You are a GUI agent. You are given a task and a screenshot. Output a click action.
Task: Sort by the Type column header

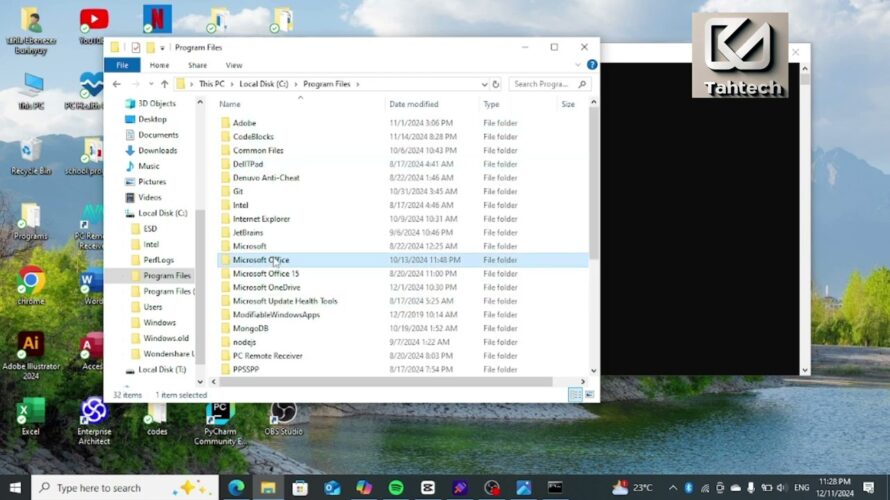492,104
